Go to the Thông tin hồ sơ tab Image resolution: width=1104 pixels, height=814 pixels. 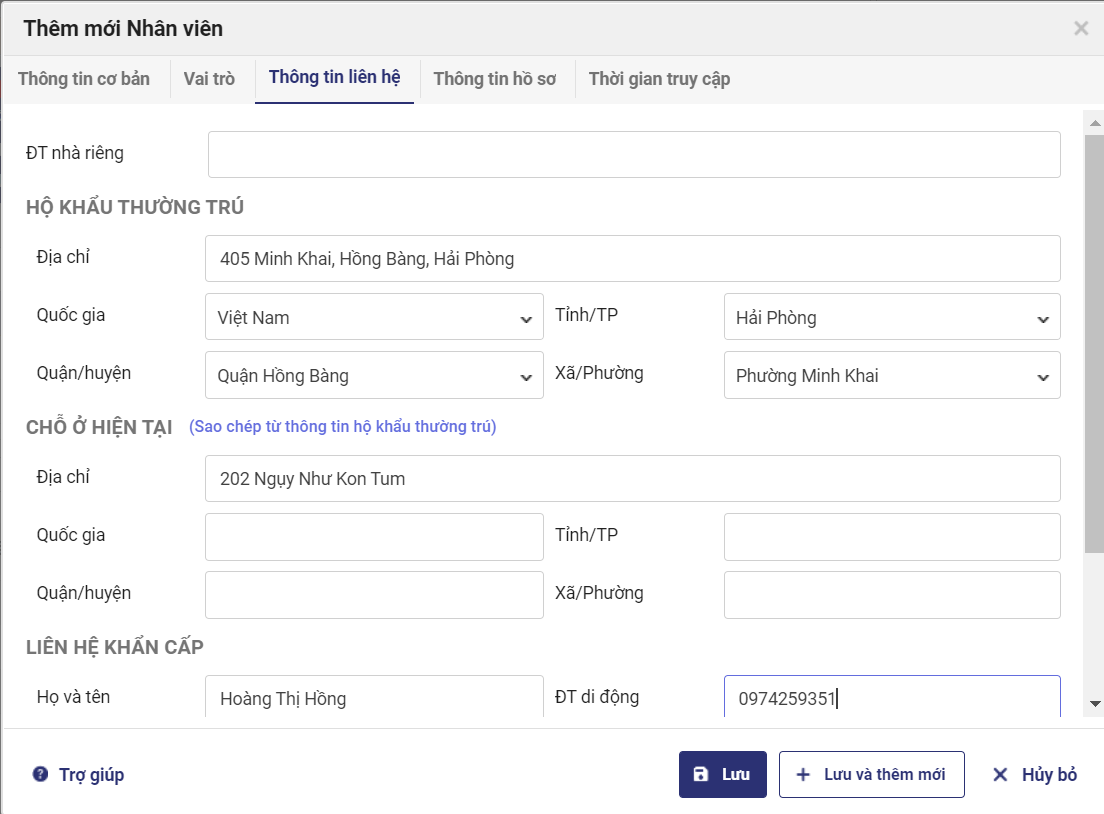click(x=494, y=79)
